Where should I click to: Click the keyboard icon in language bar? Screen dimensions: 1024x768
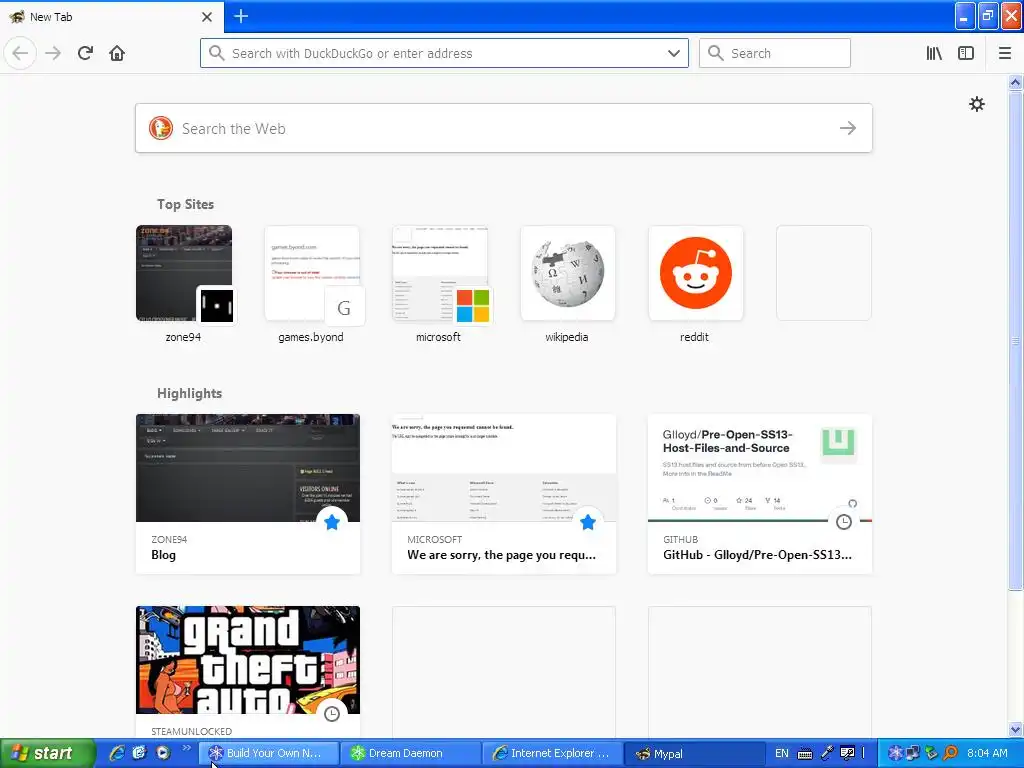coord(805,754)
